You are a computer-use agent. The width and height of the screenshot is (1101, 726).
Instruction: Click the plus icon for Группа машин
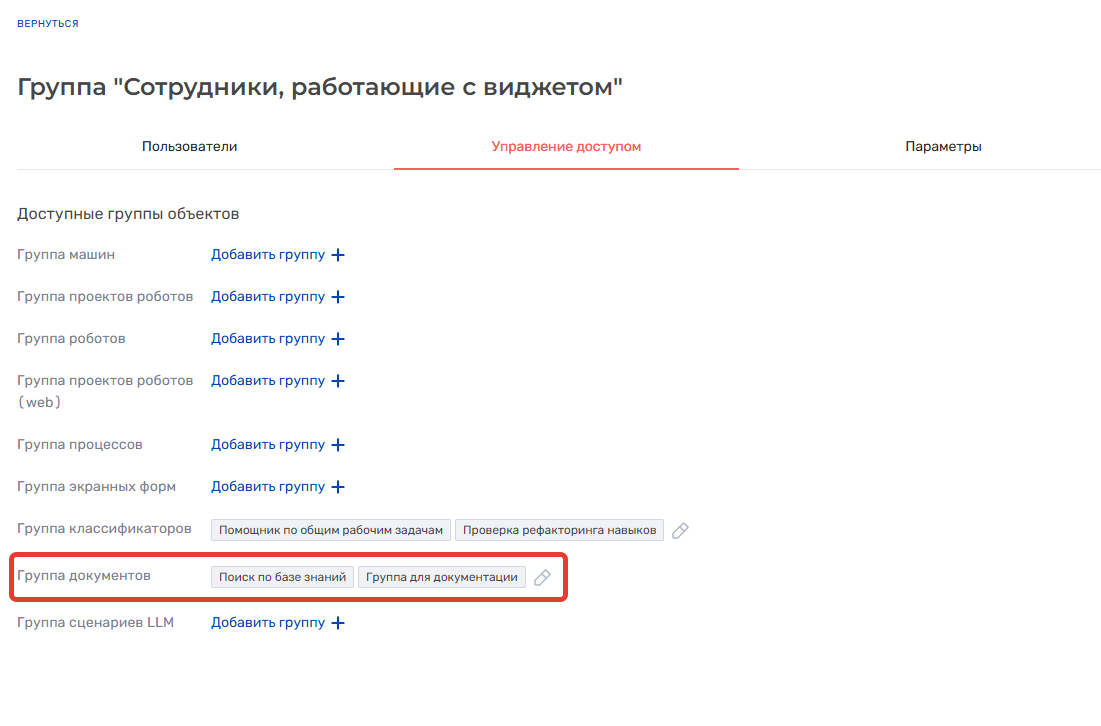pos(338,255)
